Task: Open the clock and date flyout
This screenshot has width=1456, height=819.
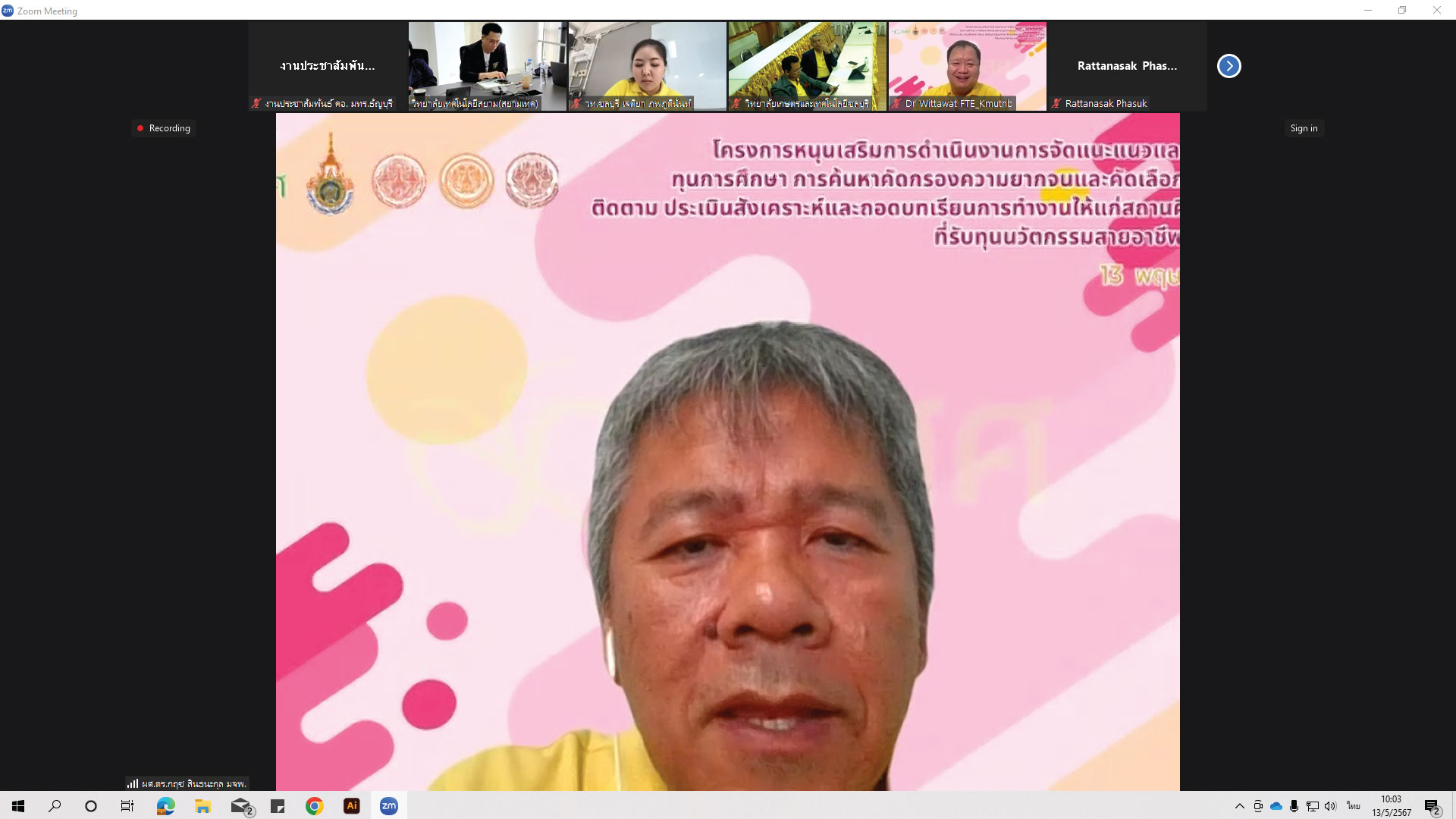Action: [x=1391, y=806]
